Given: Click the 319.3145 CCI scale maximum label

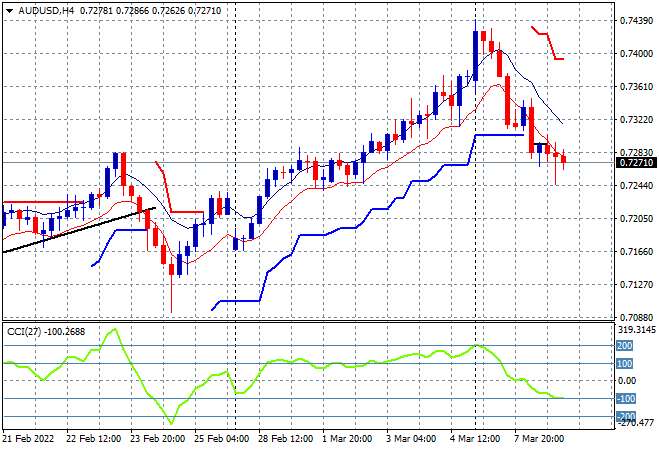Looking at the screenshot, I should pos(636,330).
